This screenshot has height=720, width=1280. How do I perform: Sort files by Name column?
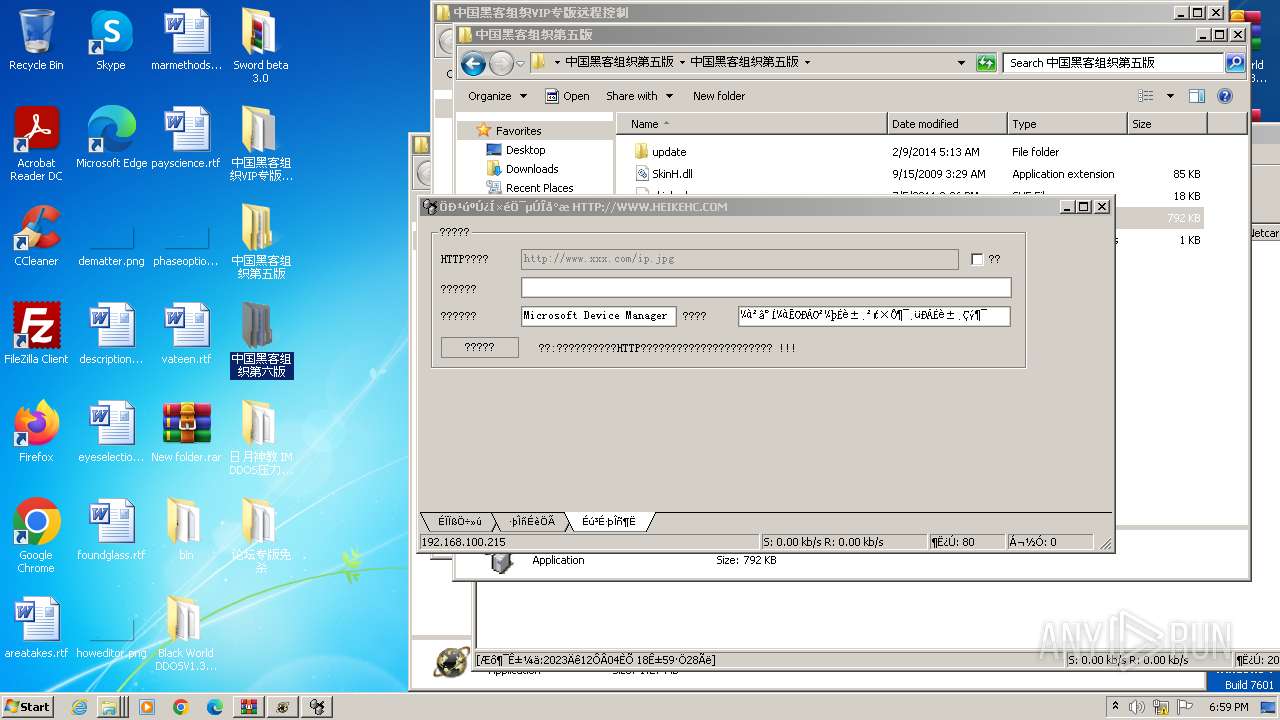pos(752,124)
